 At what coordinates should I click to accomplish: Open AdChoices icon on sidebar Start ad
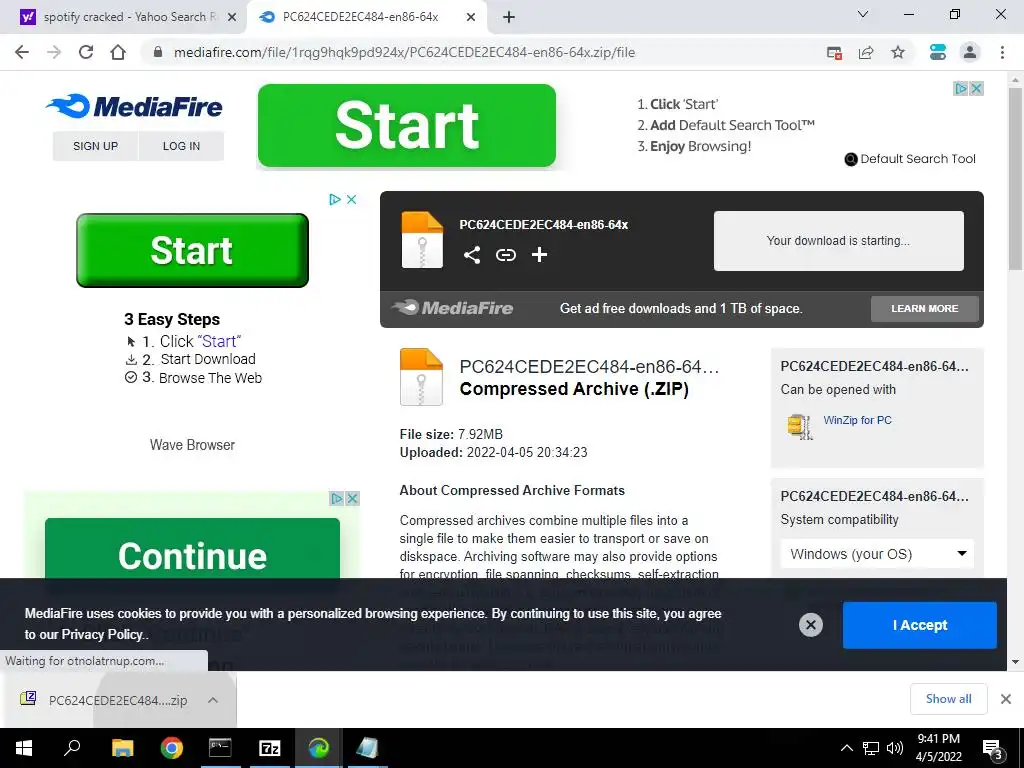335,199
